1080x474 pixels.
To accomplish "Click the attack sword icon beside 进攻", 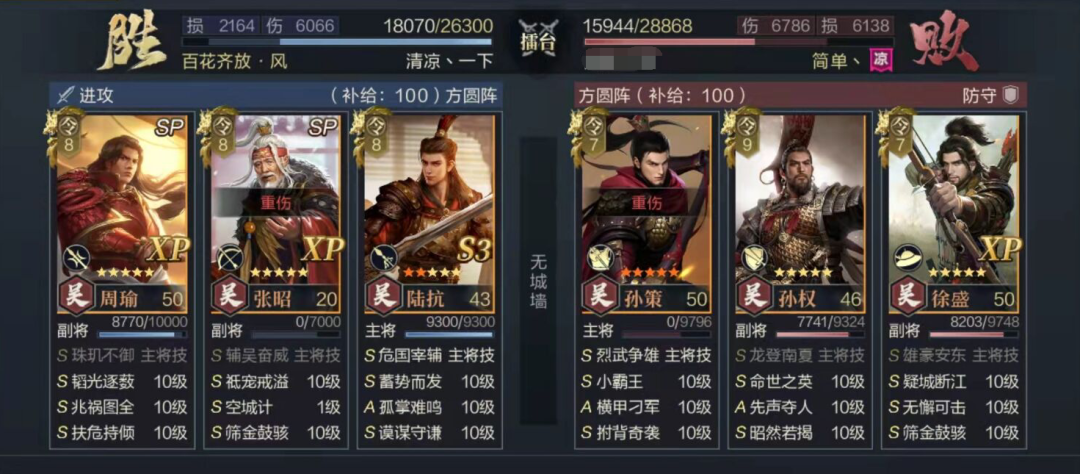I will [x=65, y=95].
